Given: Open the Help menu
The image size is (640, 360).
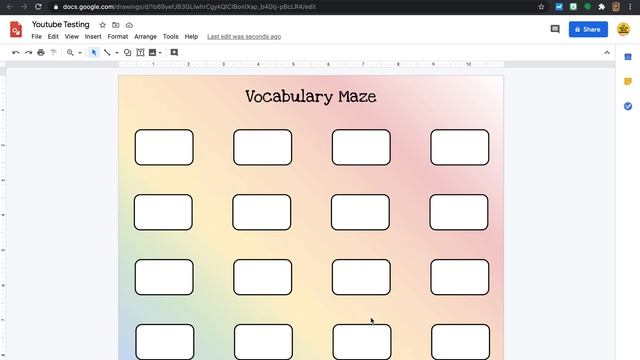Looking at the screenshot, I should pyautogui.click(x=191, y=37).
